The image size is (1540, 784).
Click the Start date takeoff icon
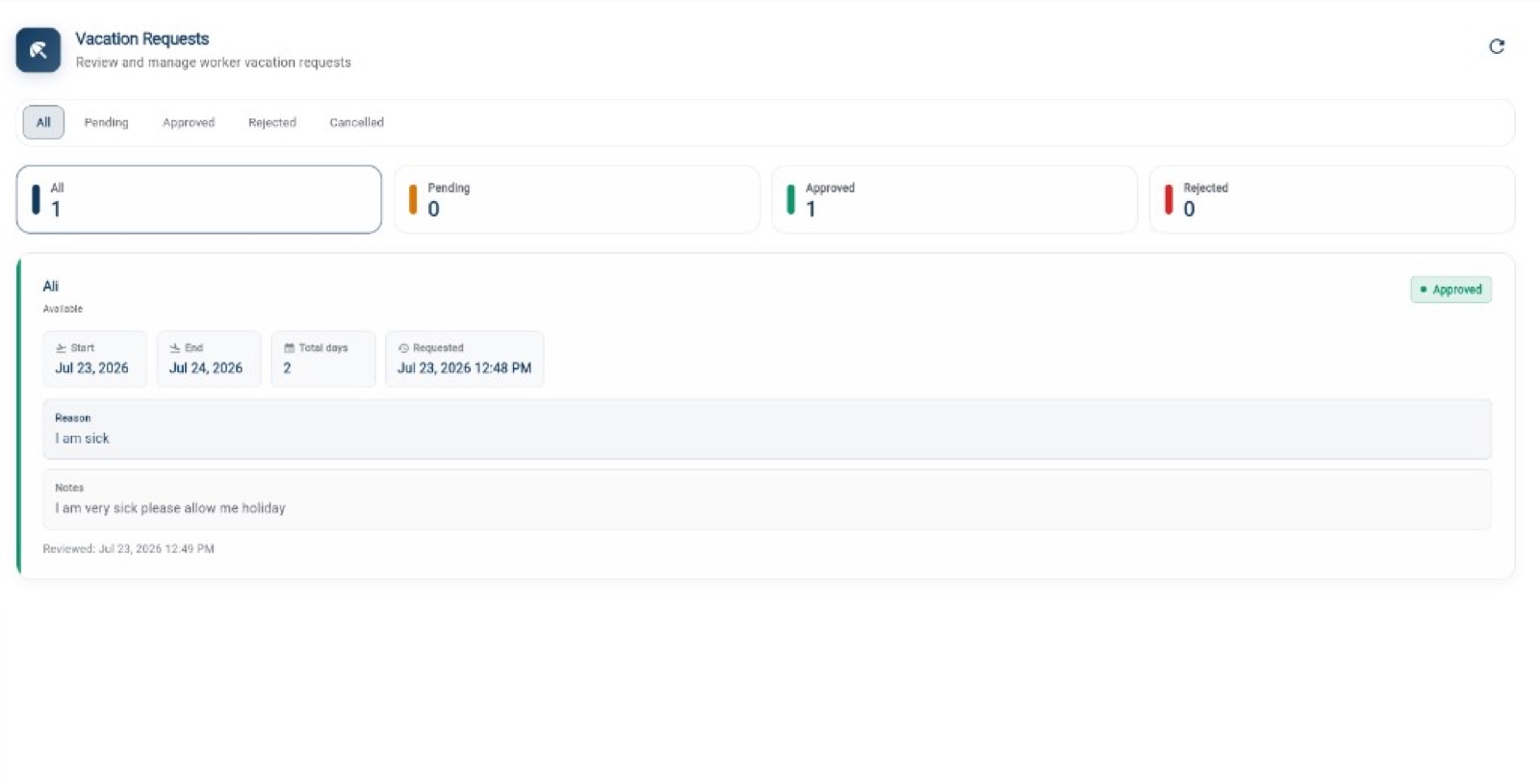click(62, 348)
